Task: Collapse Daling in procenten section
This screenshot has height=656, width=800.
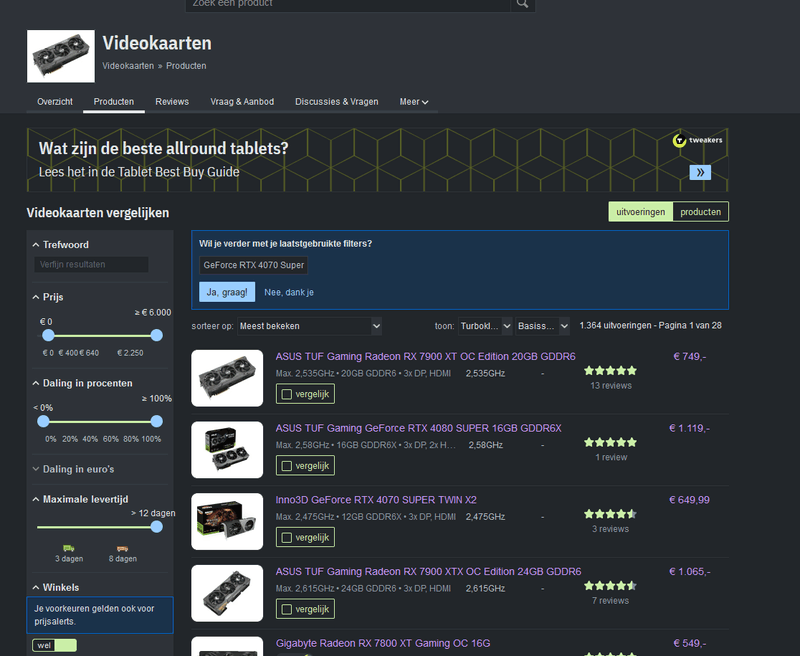Action: (x=82, y=383)
